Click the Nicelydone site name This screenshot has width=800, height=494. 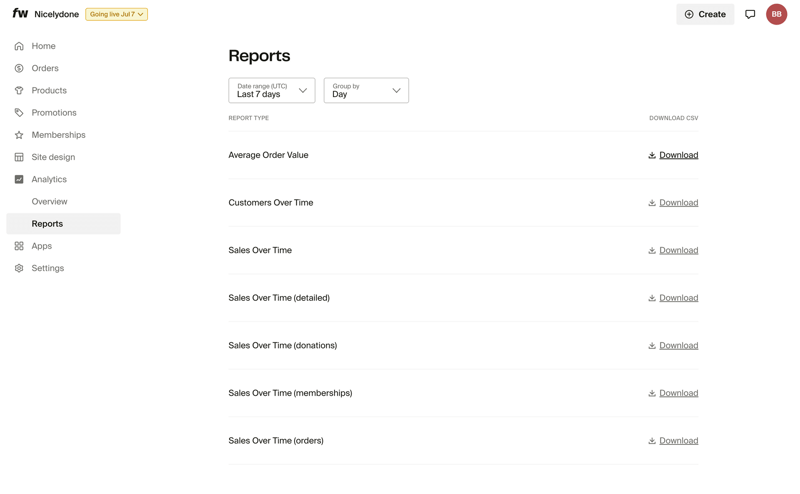pos(57,14)
